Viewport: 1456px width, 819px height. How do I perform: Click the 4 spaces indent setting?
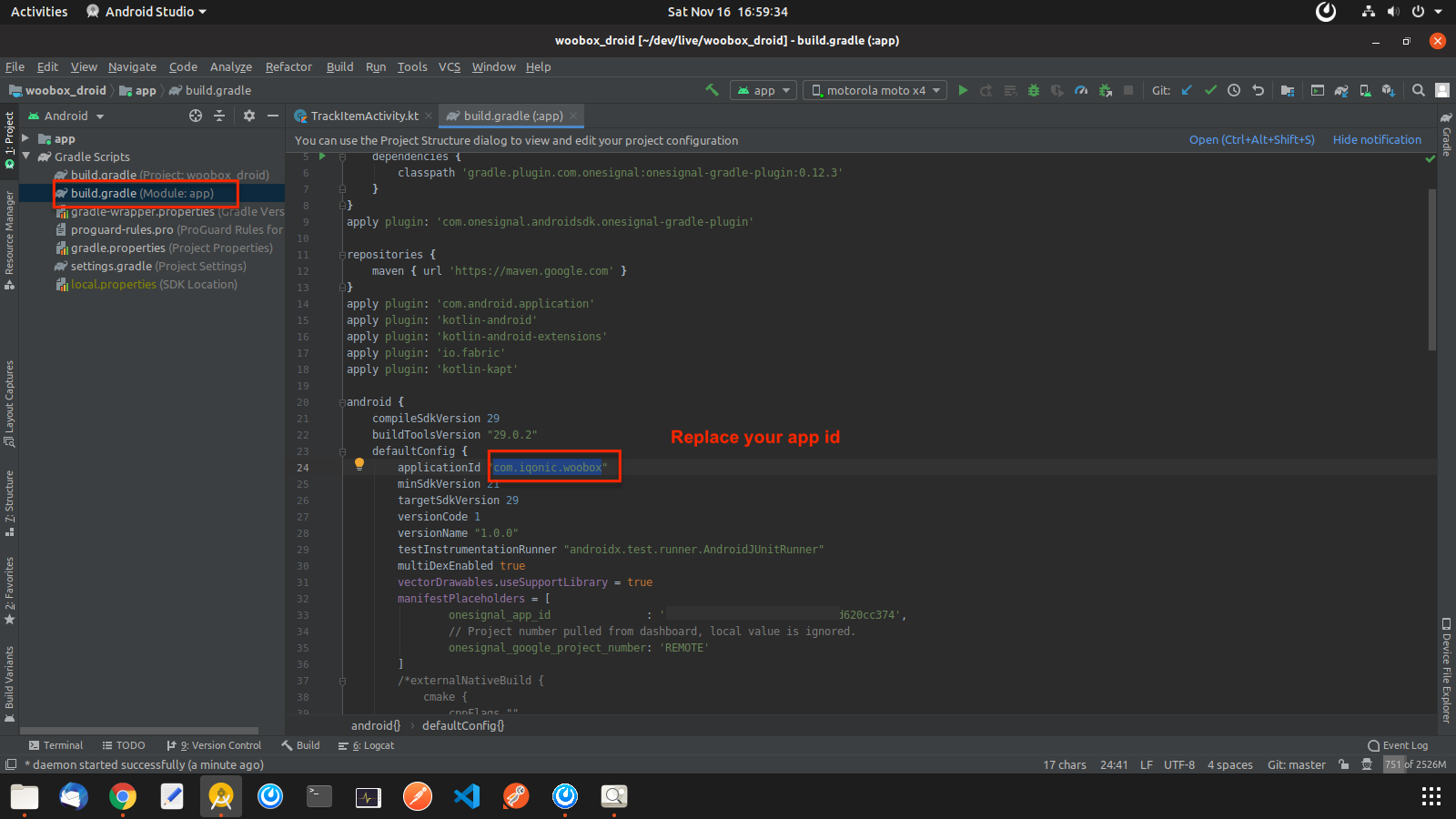(x=1229, y=764)
